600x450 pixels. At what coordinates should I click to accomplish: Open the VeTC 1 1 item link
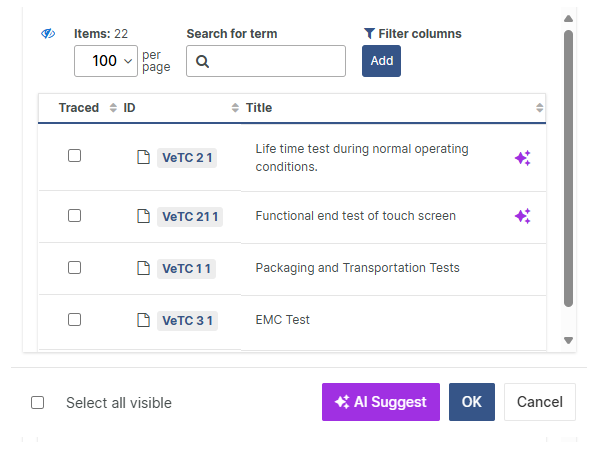(x=187, y=268)
